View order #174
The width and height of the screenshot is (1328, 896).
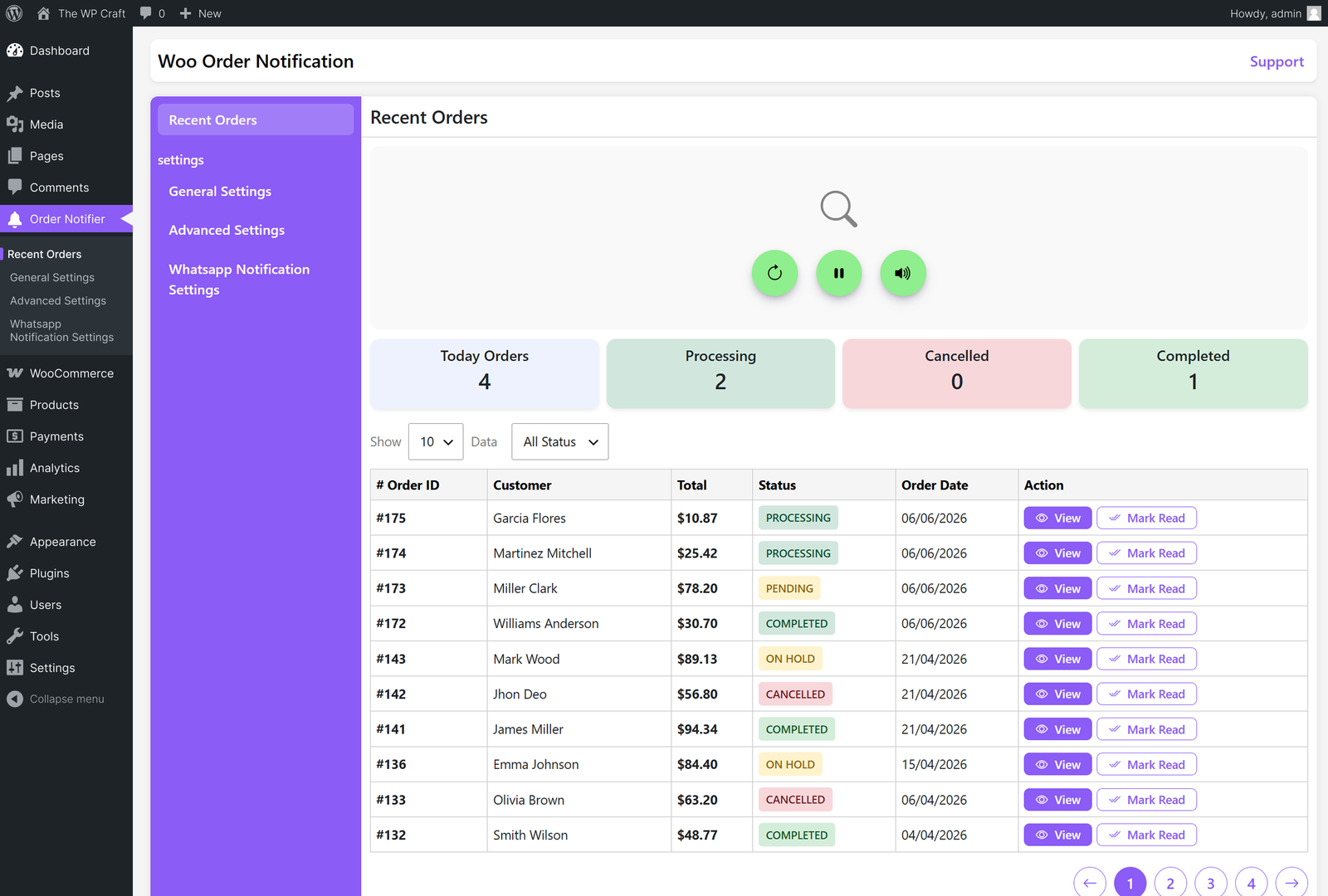point(1057,553)
